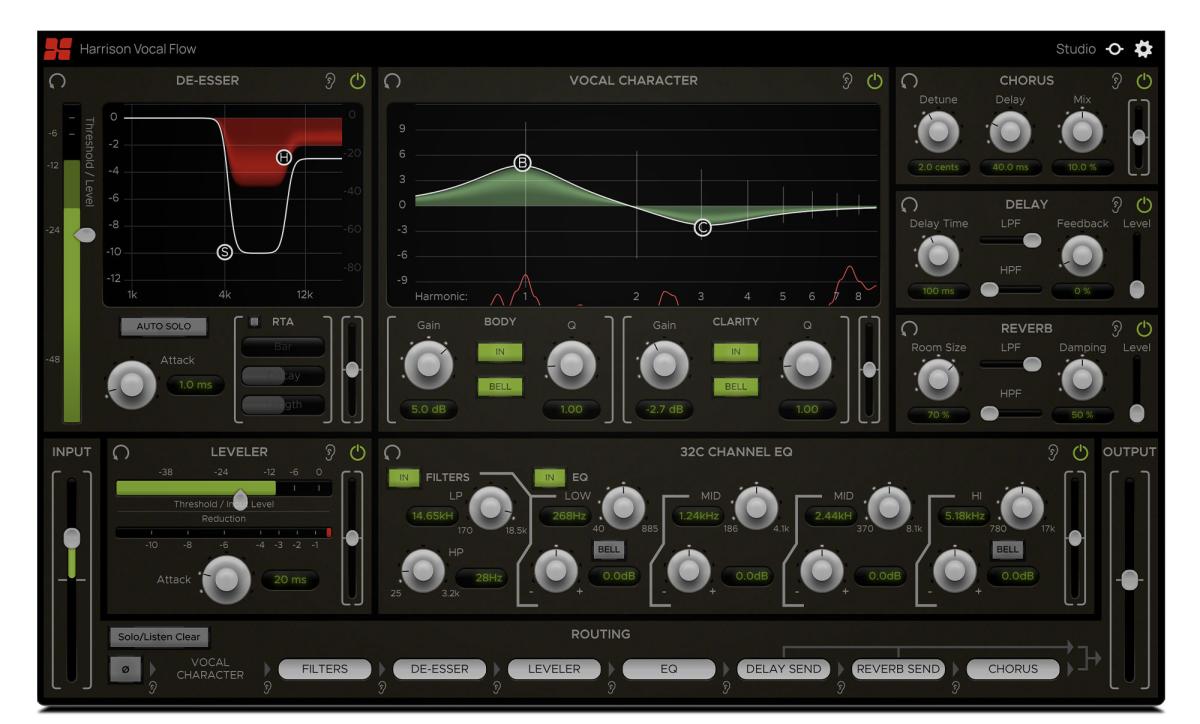Screen dimensions: 1200x724
Task: Enable the RTA checkbox
Action: (254, 322)
